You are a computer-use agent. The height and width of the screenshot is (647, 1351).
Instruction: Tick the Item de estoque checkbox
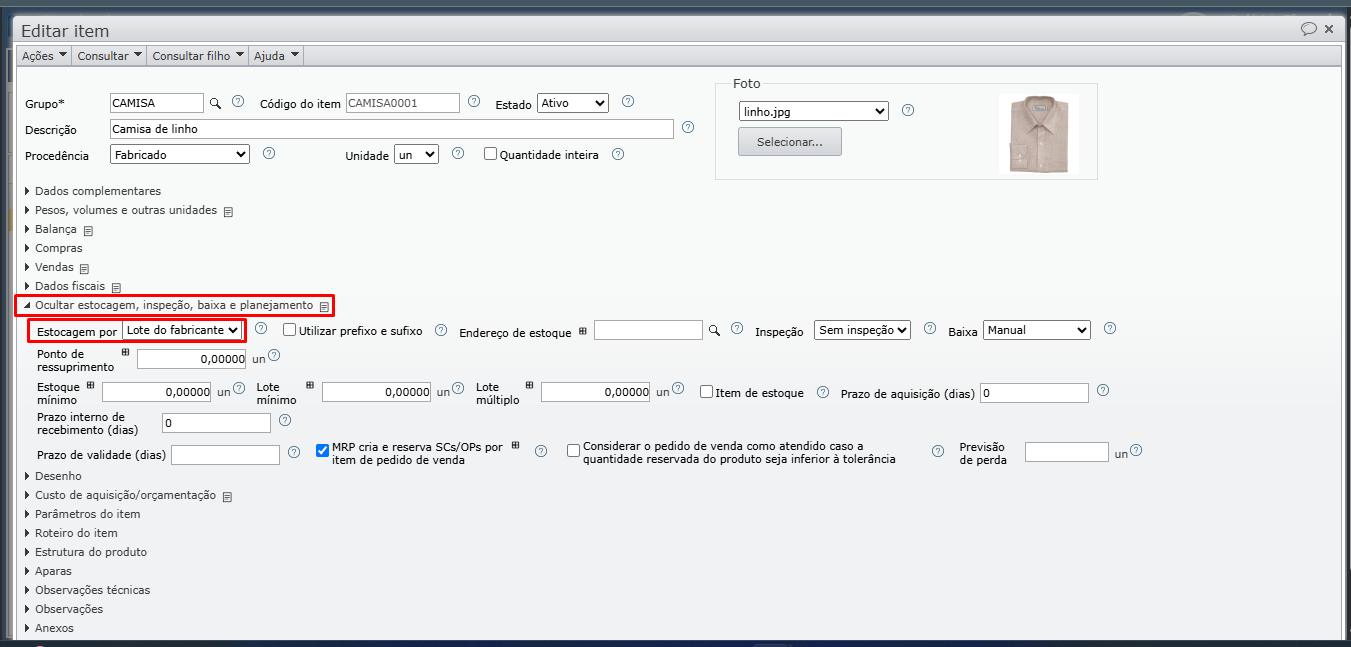pos(706,392)
